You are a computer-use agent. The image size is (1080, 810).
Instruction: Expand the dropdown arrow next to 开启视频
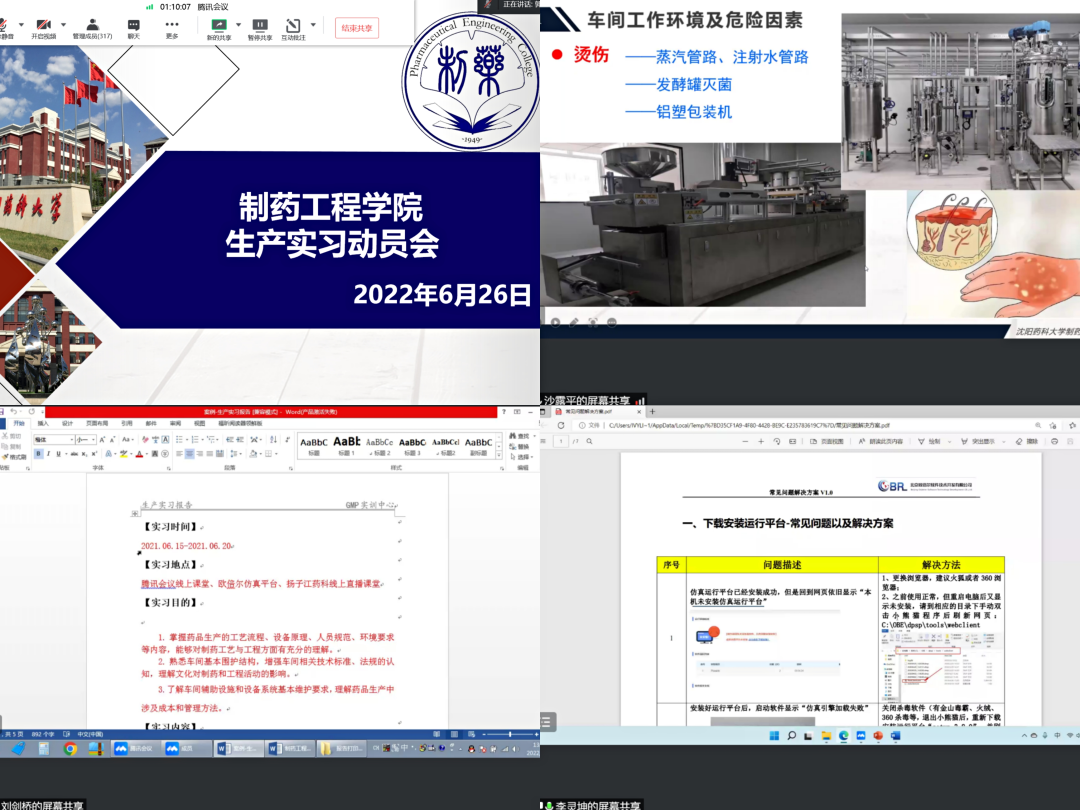63,24
